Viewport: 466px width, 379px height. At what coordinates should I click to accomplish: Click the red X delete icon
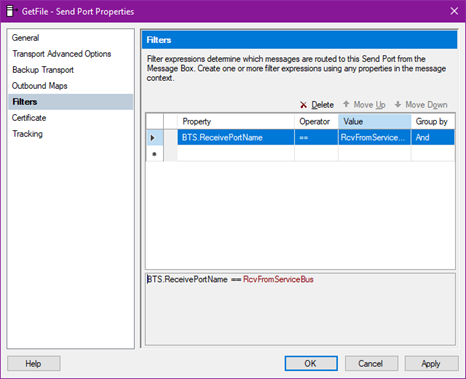click(303, 105)
